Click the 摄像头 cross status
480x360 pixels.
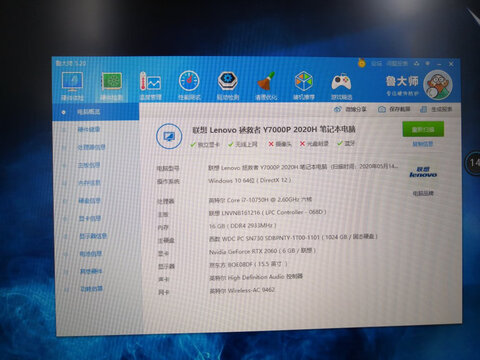pyautogui.click(x=280, y=144)
